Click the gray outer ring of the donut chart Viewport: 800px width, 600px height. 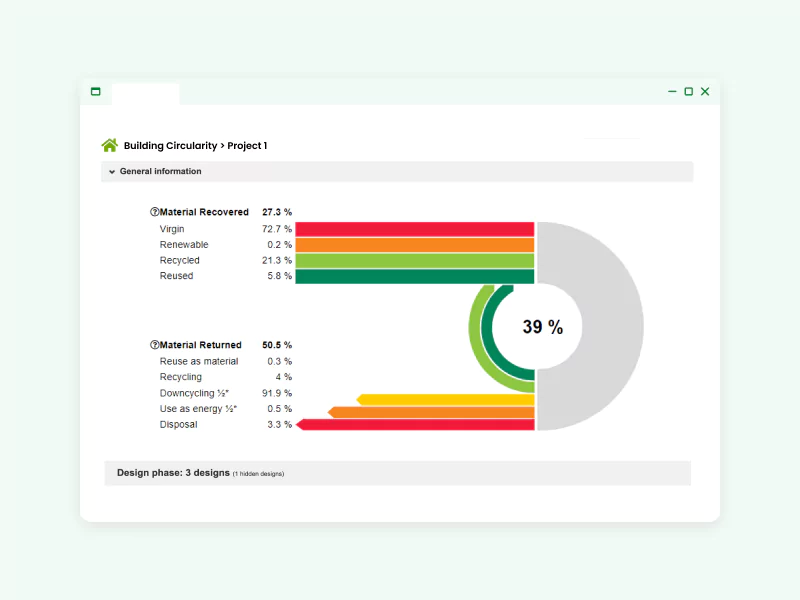(x=610, y=325)
